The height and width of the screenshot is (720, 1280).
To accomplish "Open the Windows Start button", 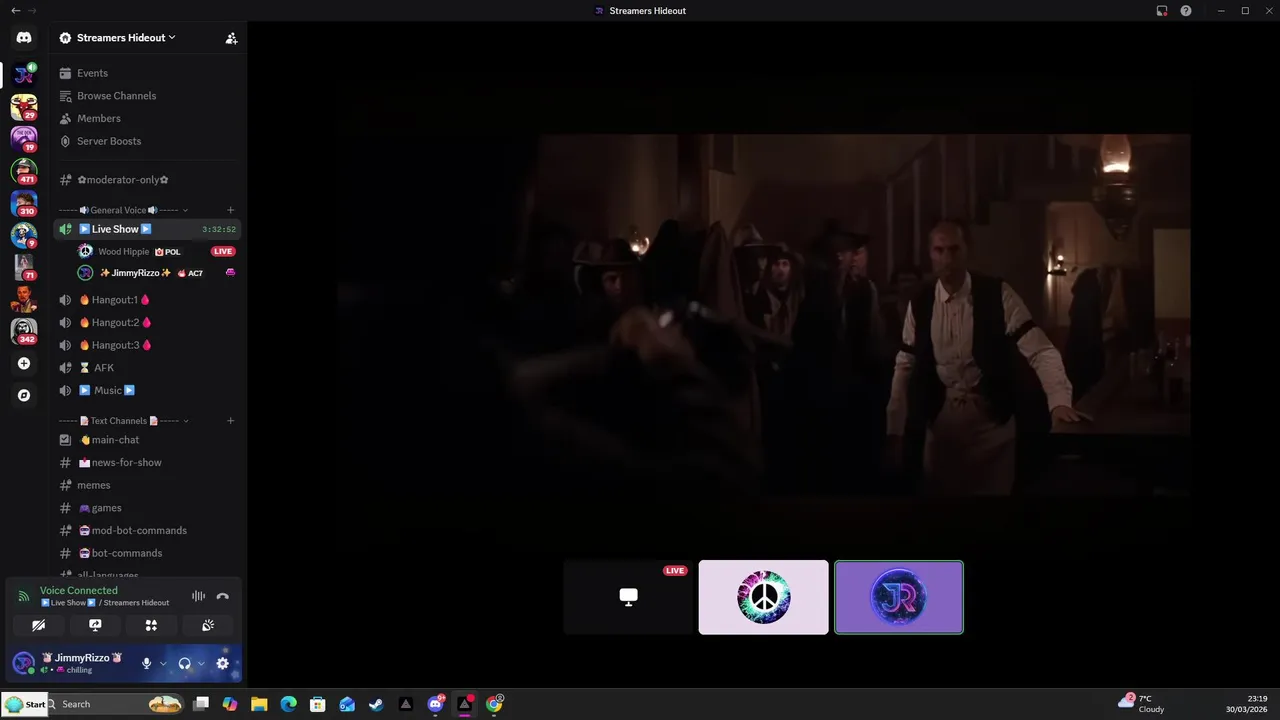I will point(24,704).
